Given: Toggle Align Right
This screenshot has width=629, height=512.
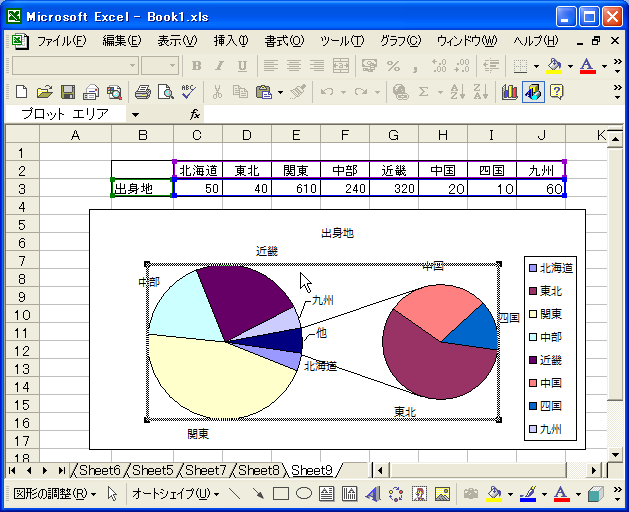Looking at the screenshot, I should point(317,65).
